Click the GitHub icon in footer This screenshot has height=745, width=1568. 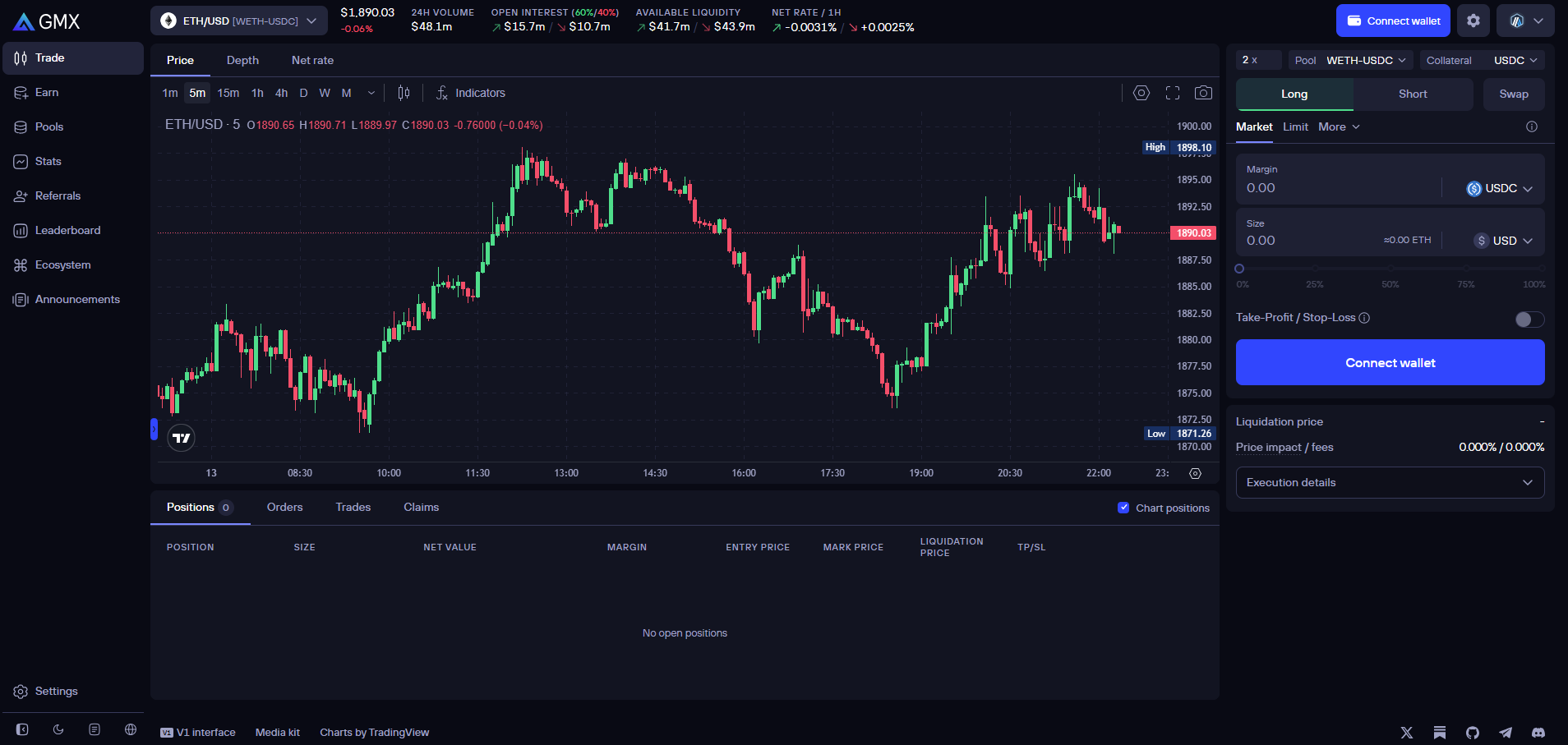[x=1473, y=732]
